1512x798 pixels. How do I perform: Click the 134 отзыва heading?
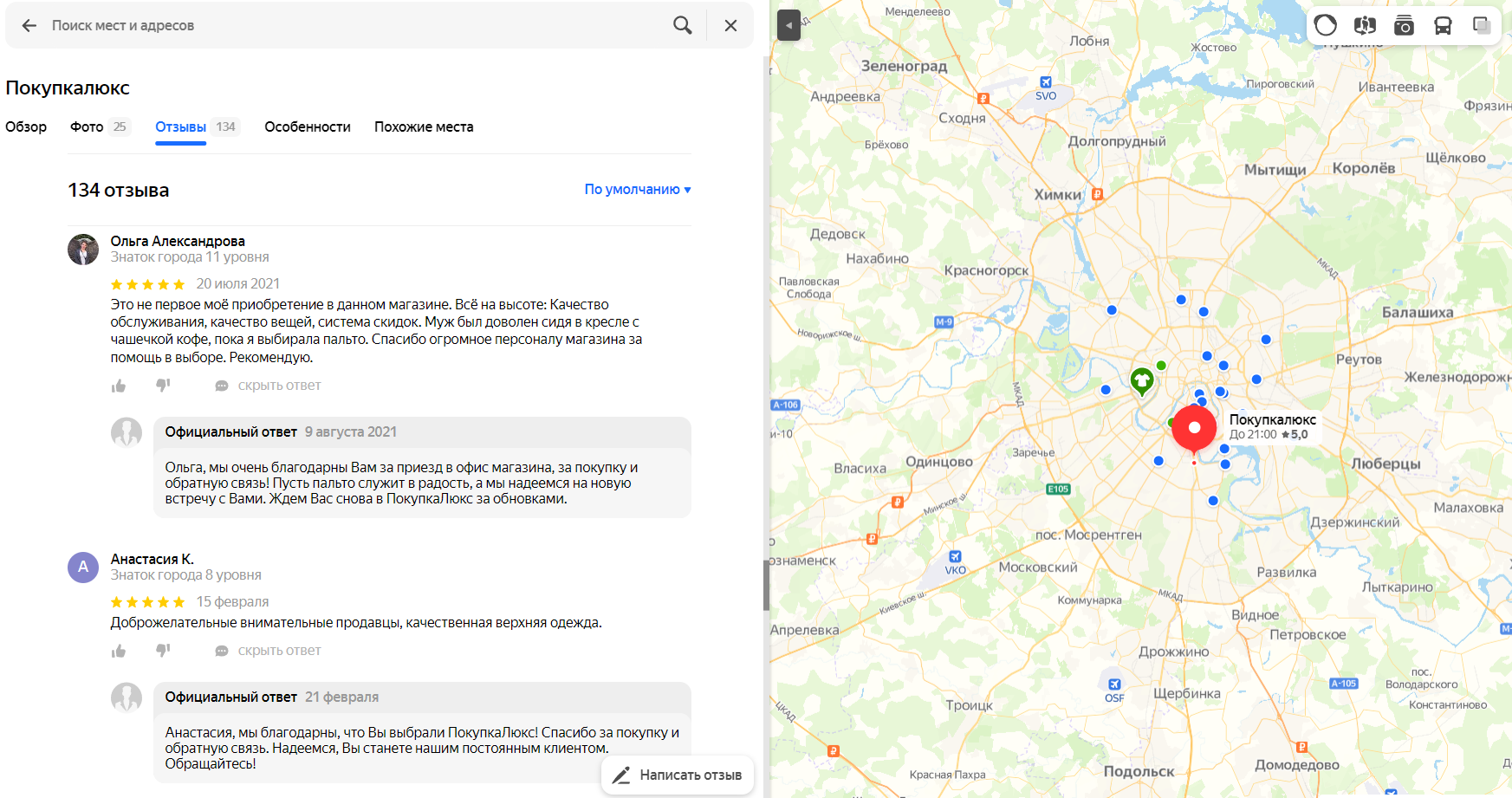click(119, 191)
